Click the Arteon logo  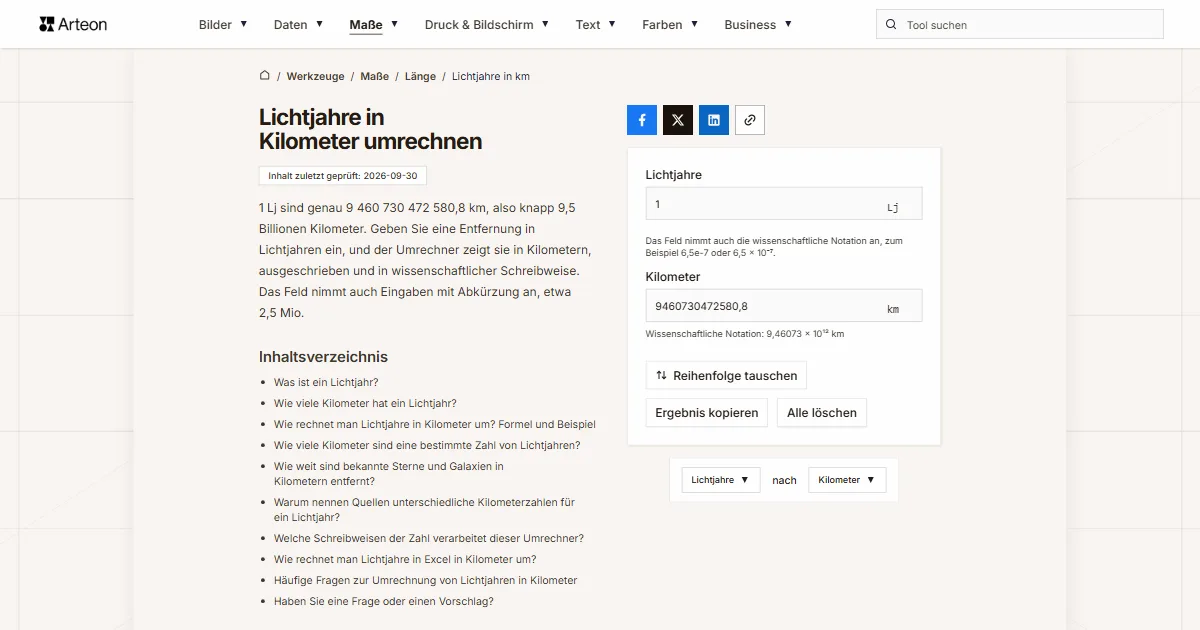tap(73, 24)
